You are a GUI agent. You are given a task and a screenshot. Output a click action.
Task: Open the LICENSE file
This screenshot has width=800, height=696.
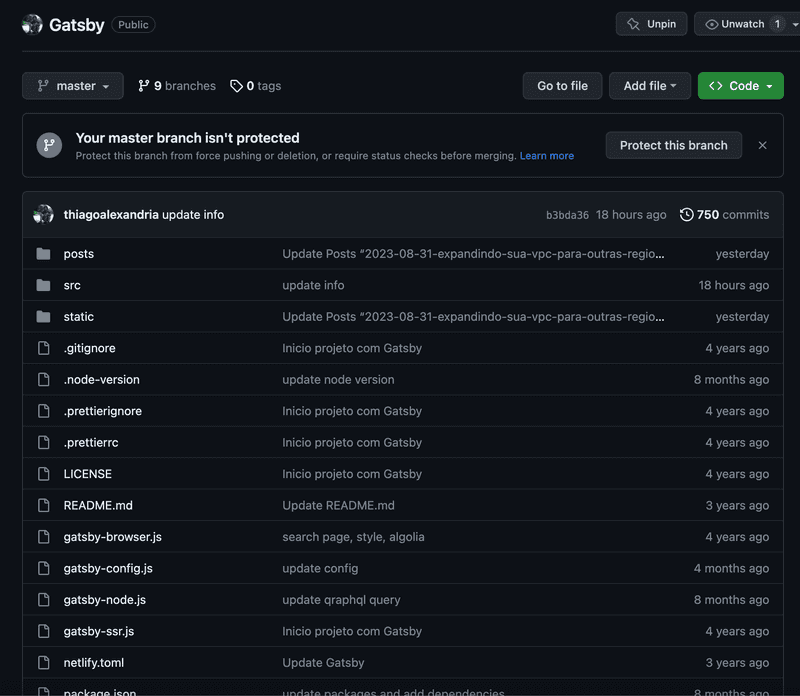point(88,474)
